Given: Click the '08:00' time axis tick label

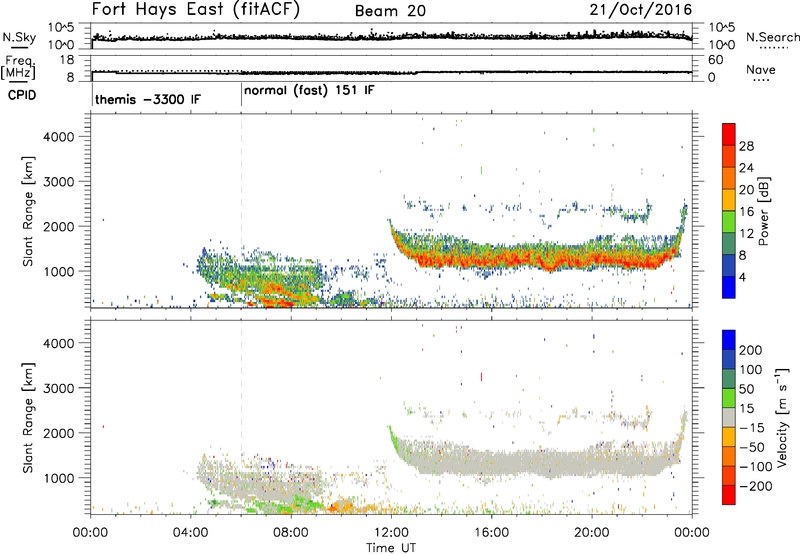Looking at the screenshot, I should point(290,533).
